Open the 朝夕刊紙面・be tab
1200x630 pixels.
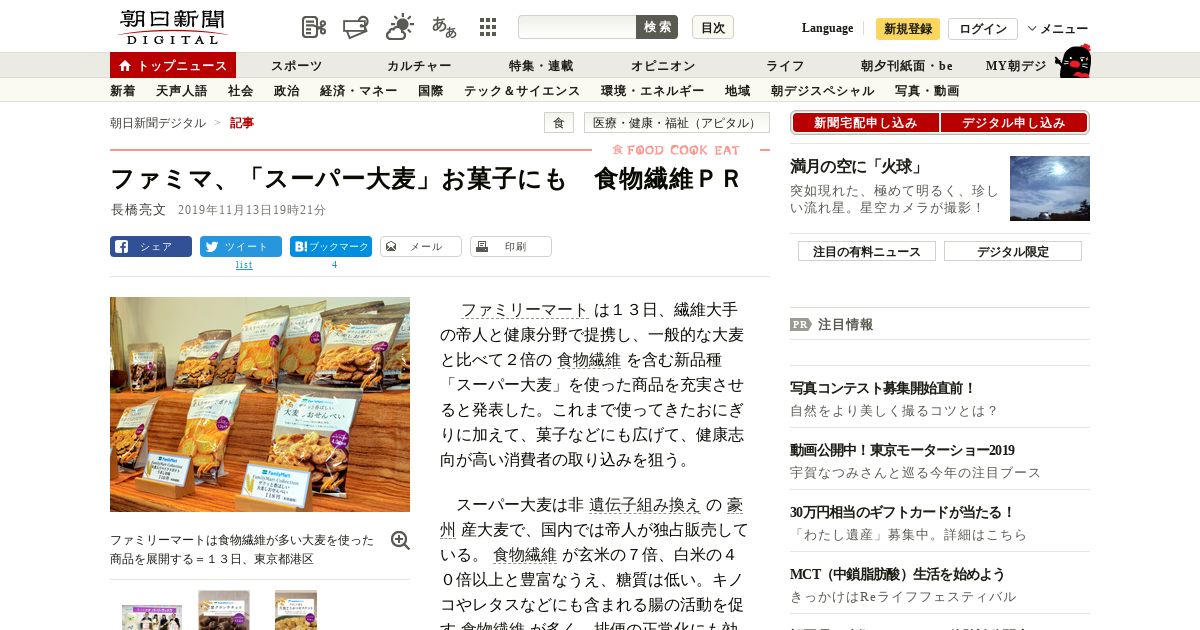907,66
